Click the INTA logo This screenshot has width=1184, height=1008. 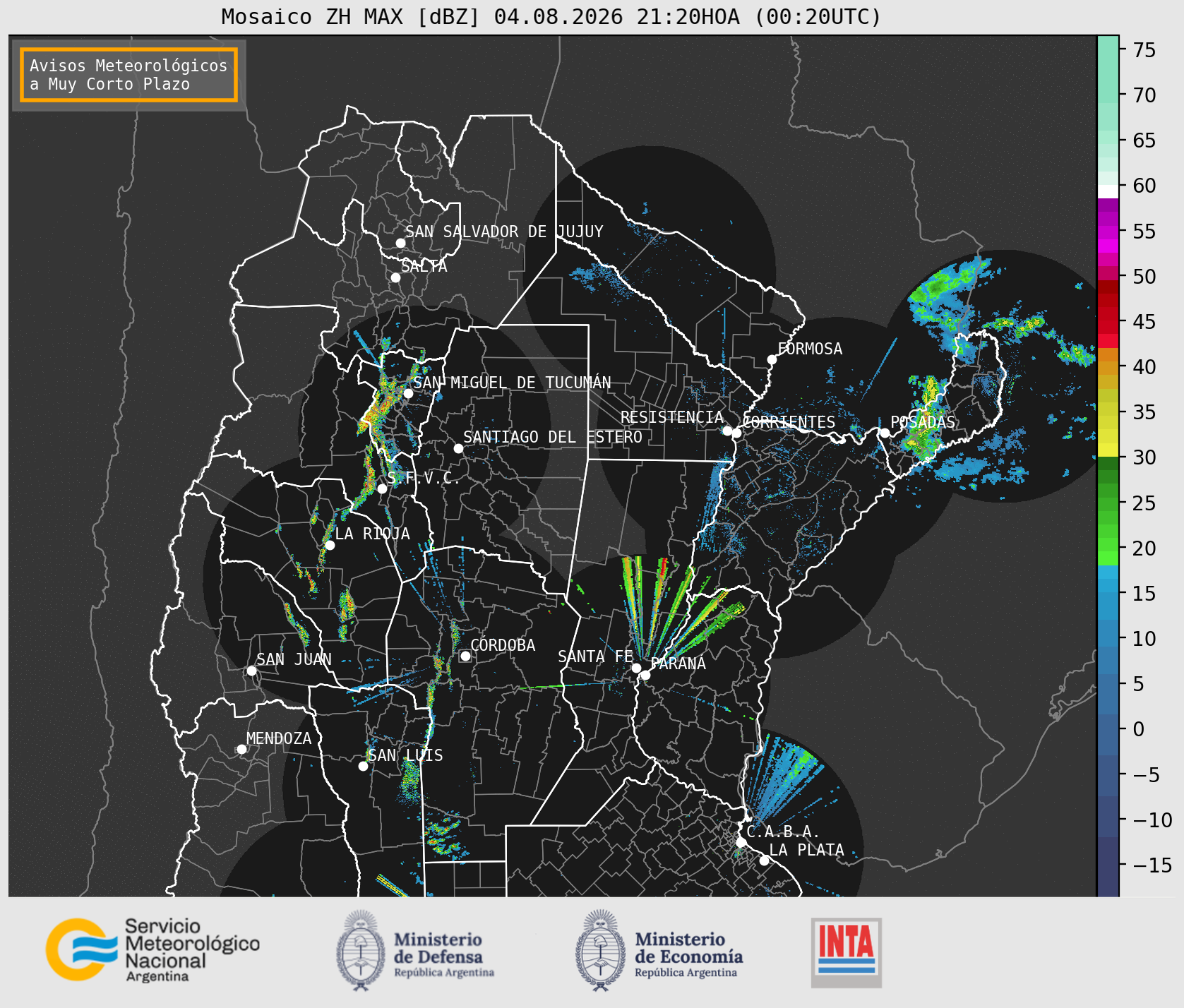click(x=847, y=952)
